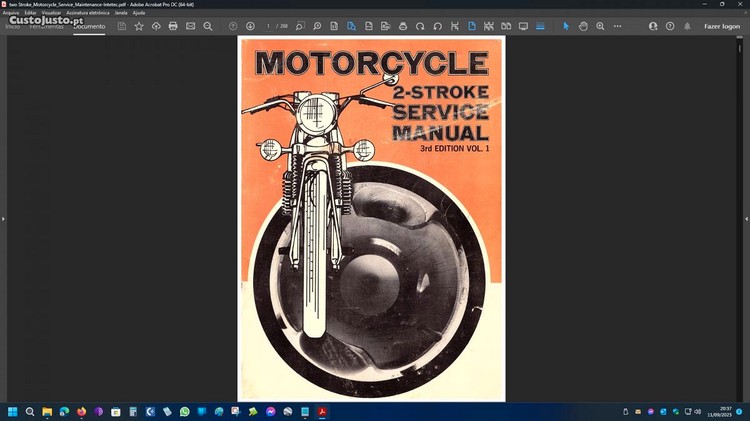Expand the right tools pane

(746, 218)
